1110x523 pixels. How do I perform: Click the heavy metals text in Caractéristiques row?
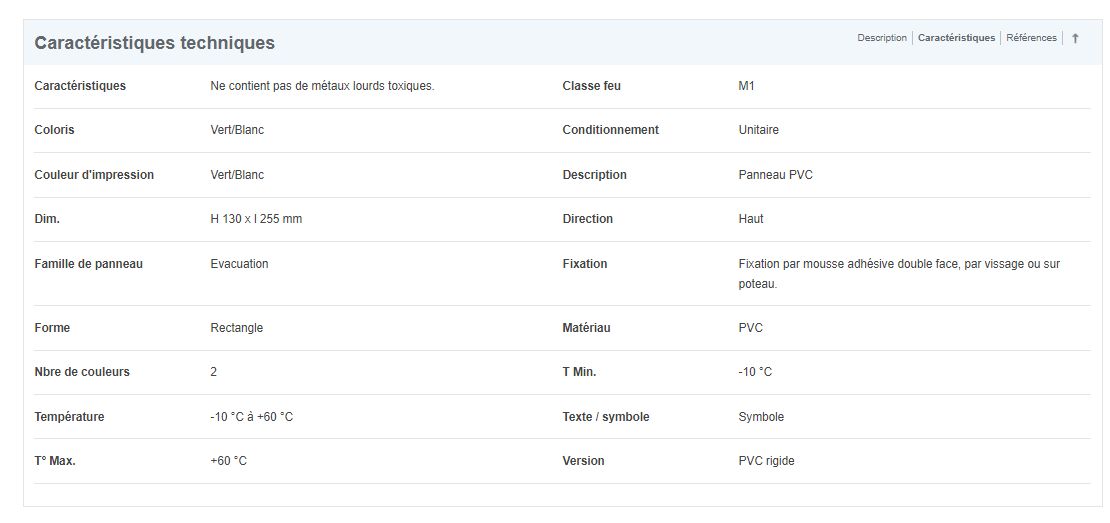(322, 86)
